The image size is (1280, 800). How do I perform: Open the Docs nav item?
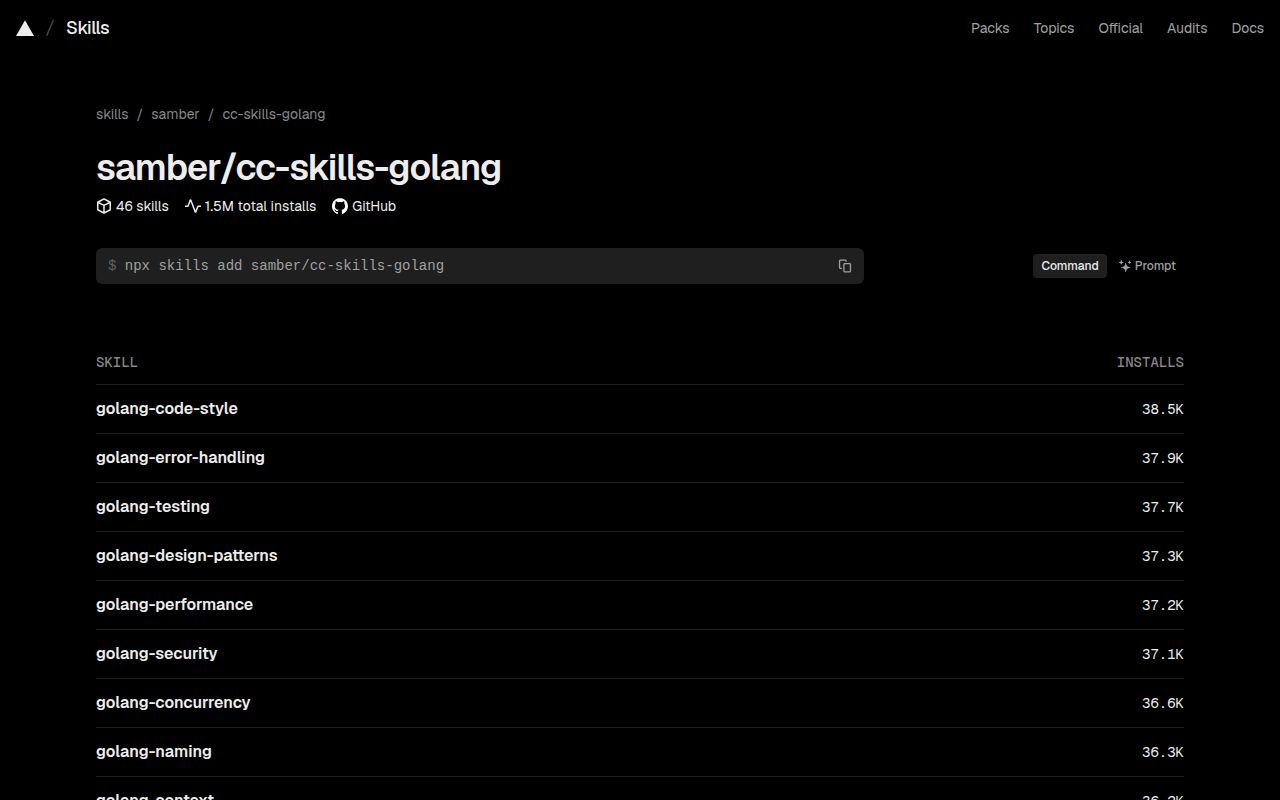tap(1247, 28)
